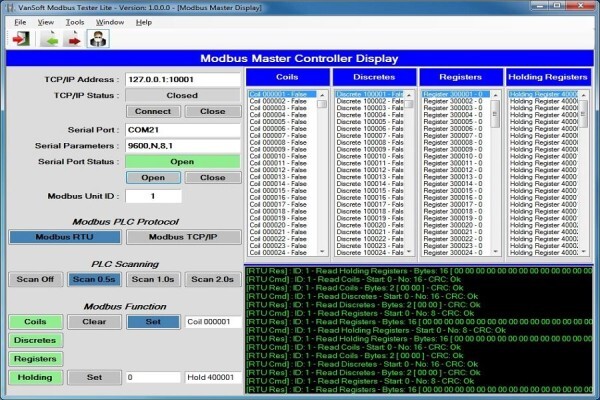
Task: Click the holding value field showing 0
Action: tap(153, 377)
